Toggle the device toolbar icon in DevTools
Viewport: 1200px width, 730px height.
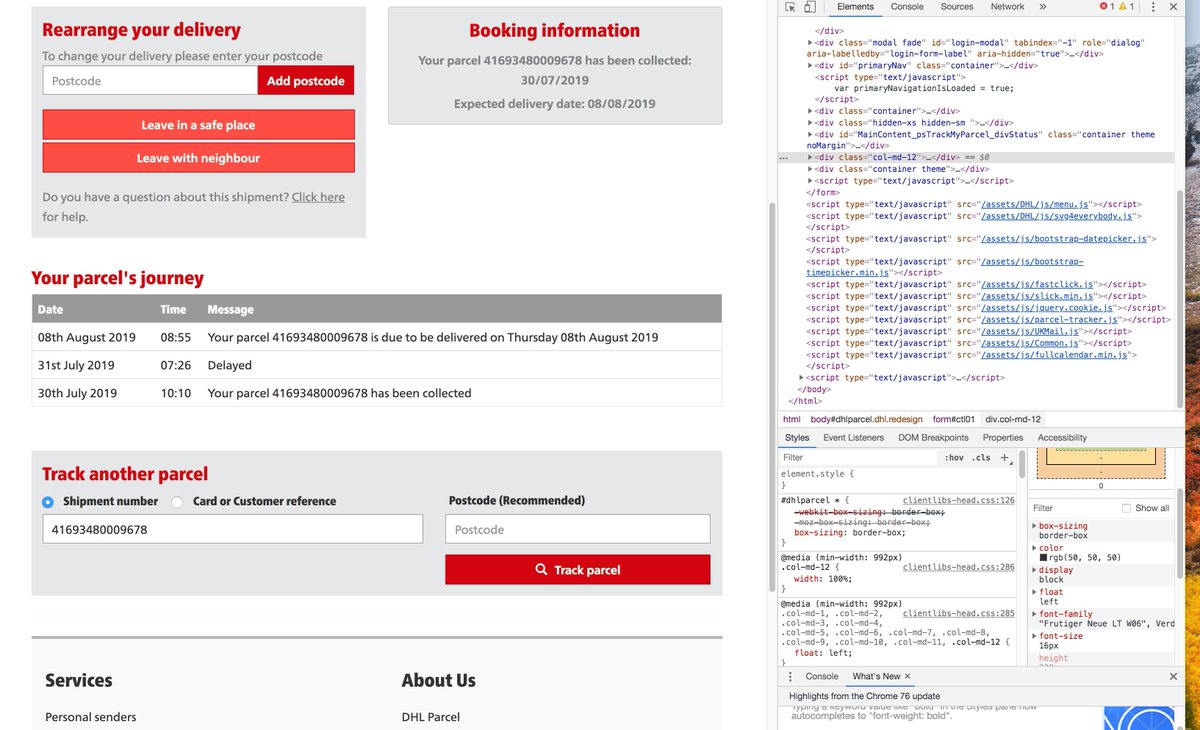[x=810, y=7]
